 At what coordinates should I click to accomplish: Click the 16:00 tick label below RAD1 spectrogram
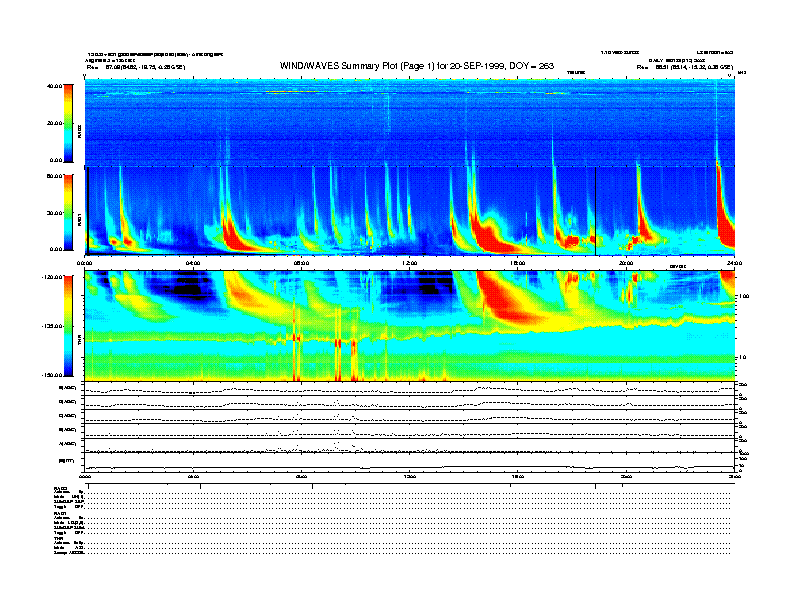[518, 263]
